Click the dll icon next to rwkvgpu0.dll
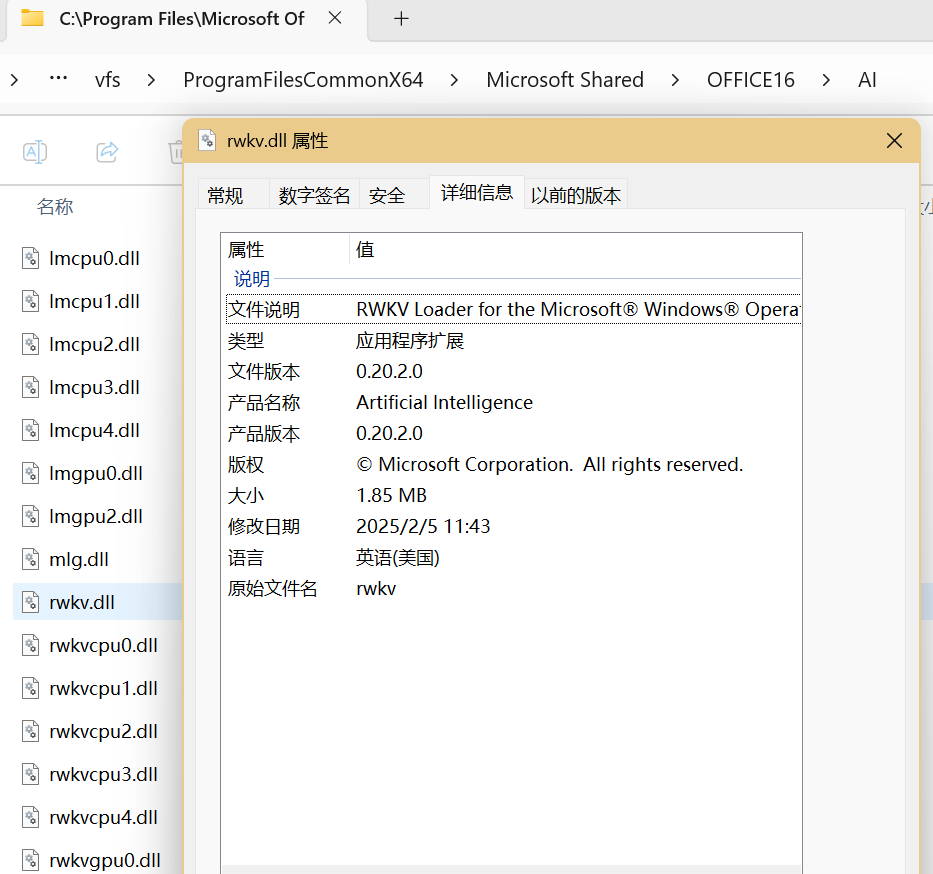This screenshot has height=874, width=933. [30, 860]
